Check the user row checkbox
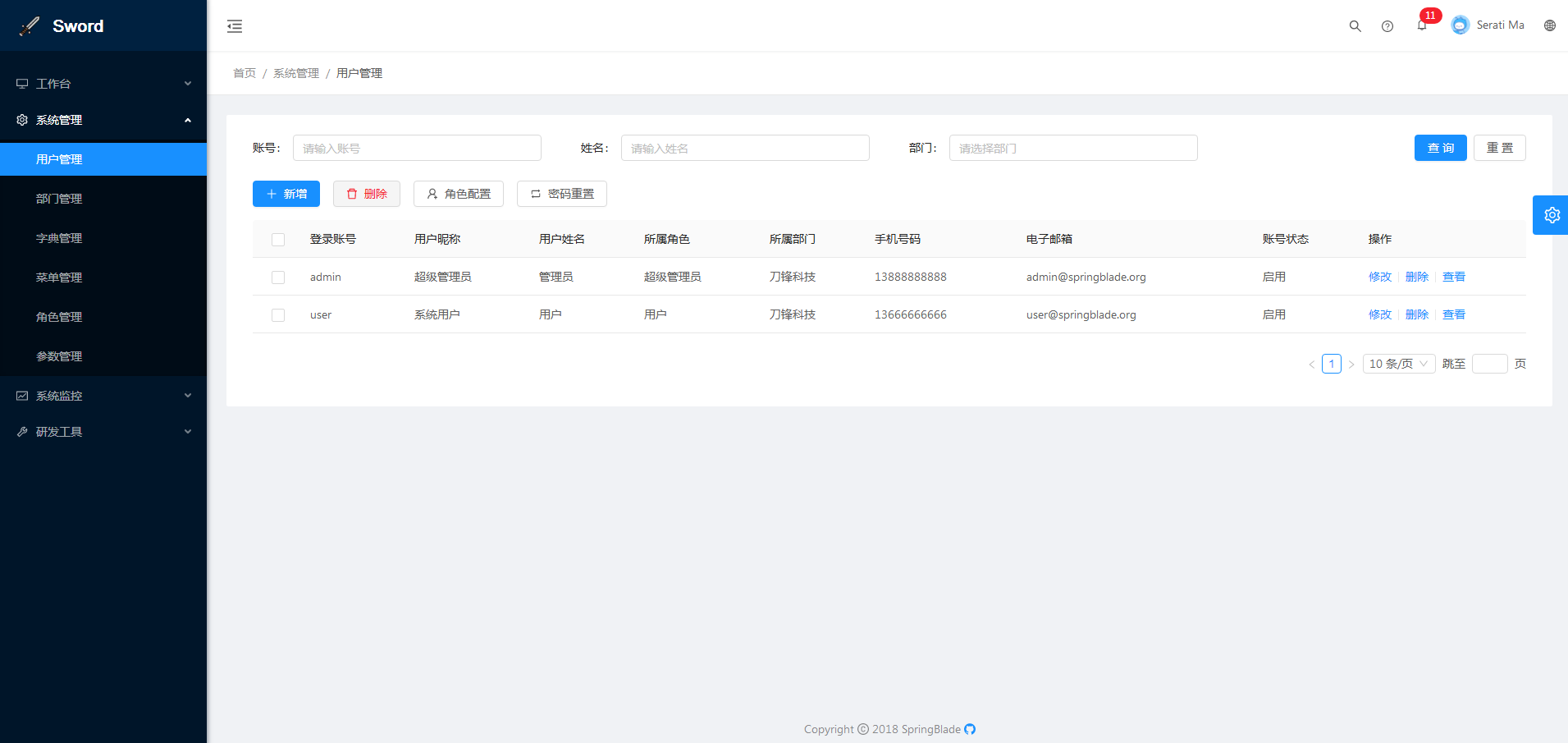 (278, 315)
